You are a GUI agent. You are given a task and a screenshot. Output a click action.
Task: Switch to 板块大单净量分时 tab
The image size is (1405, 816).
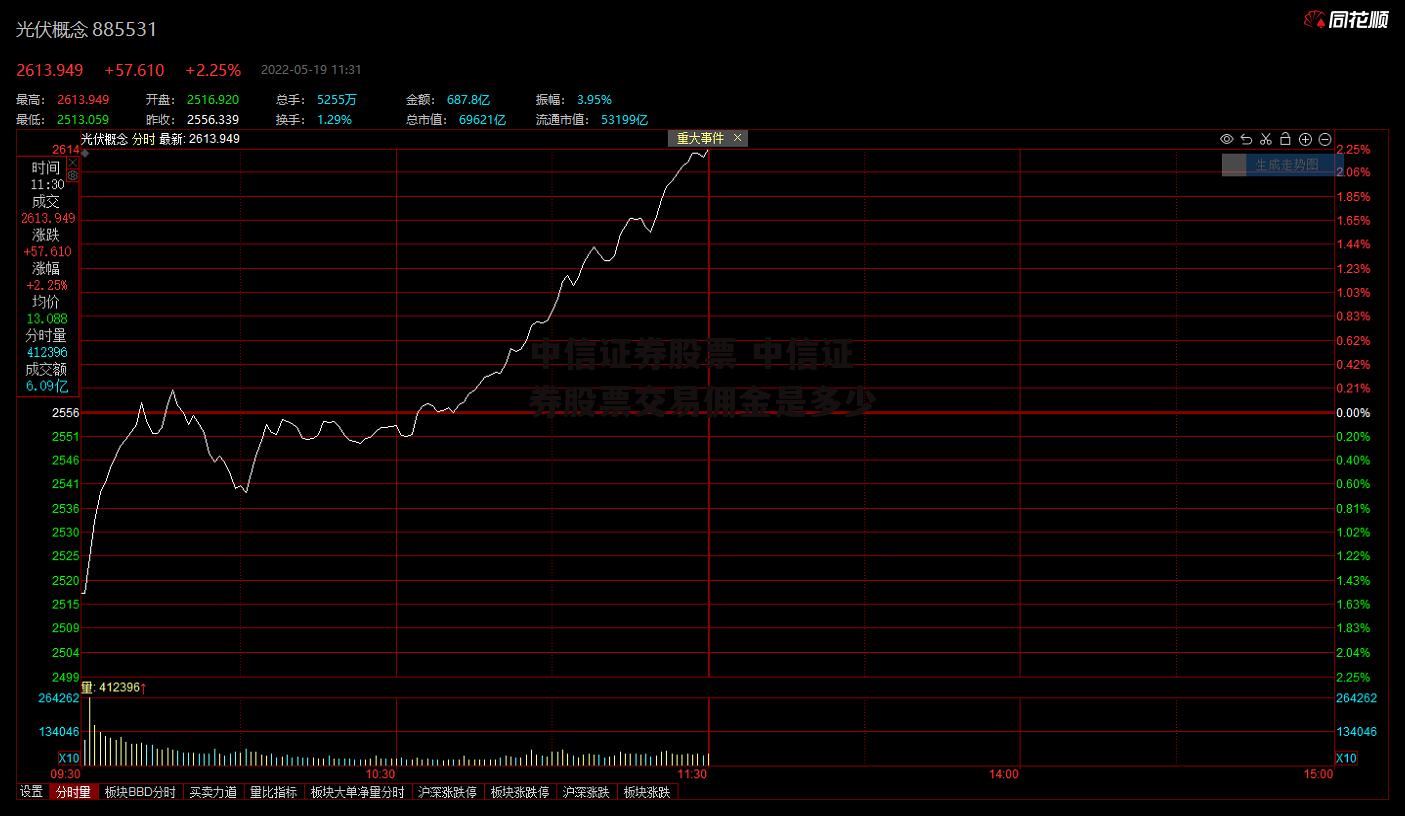point(357,792)
